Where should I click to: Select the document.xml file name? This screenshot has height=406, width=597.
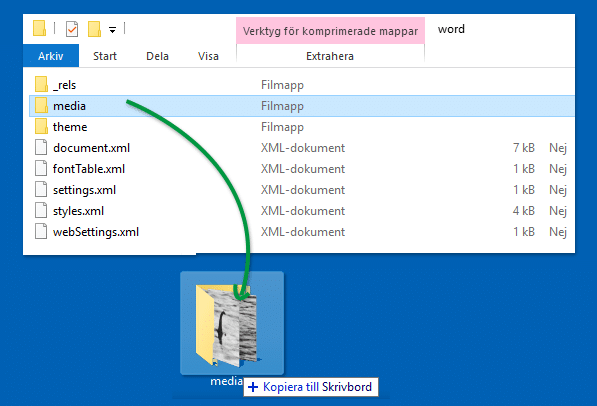click(x=91, y=148)
